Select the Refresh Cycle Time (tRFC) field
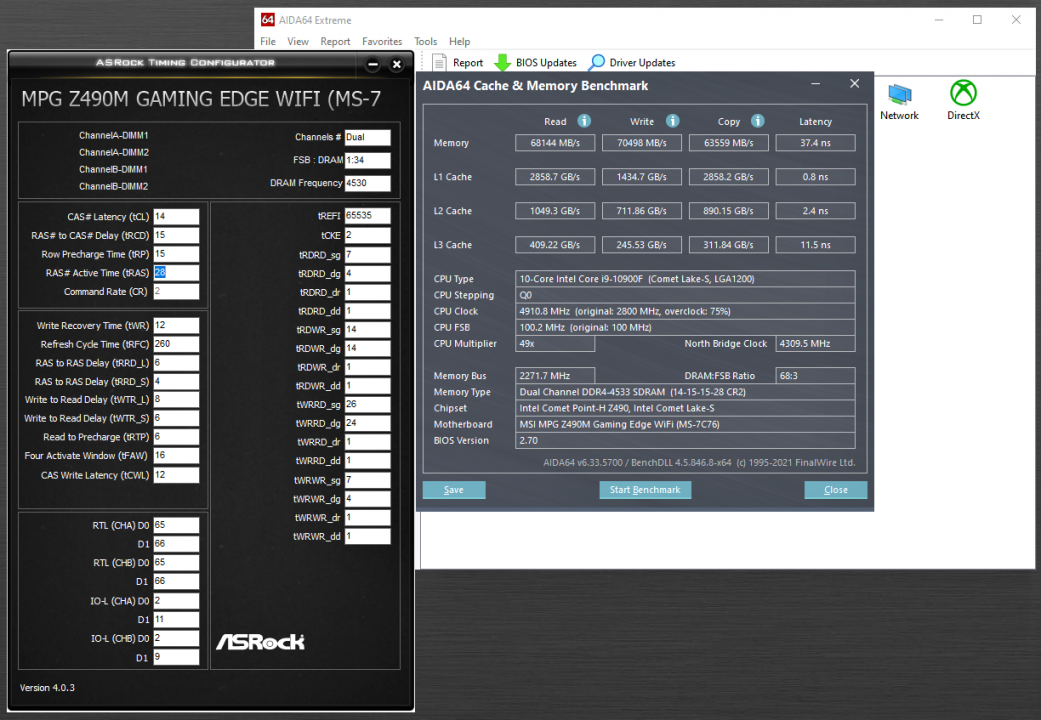Screen dimensions: 1041x720 click(x=176, y=344)
